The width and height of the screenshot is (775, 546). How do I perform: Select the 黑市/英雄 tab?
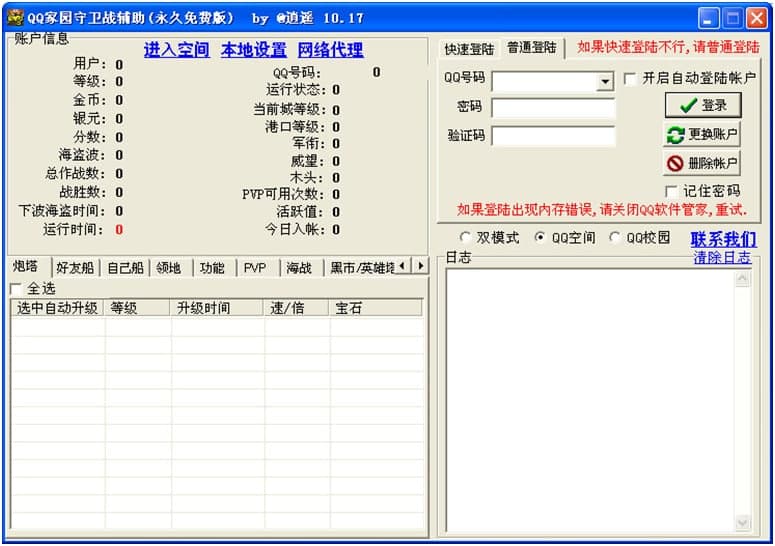[361, 268]
